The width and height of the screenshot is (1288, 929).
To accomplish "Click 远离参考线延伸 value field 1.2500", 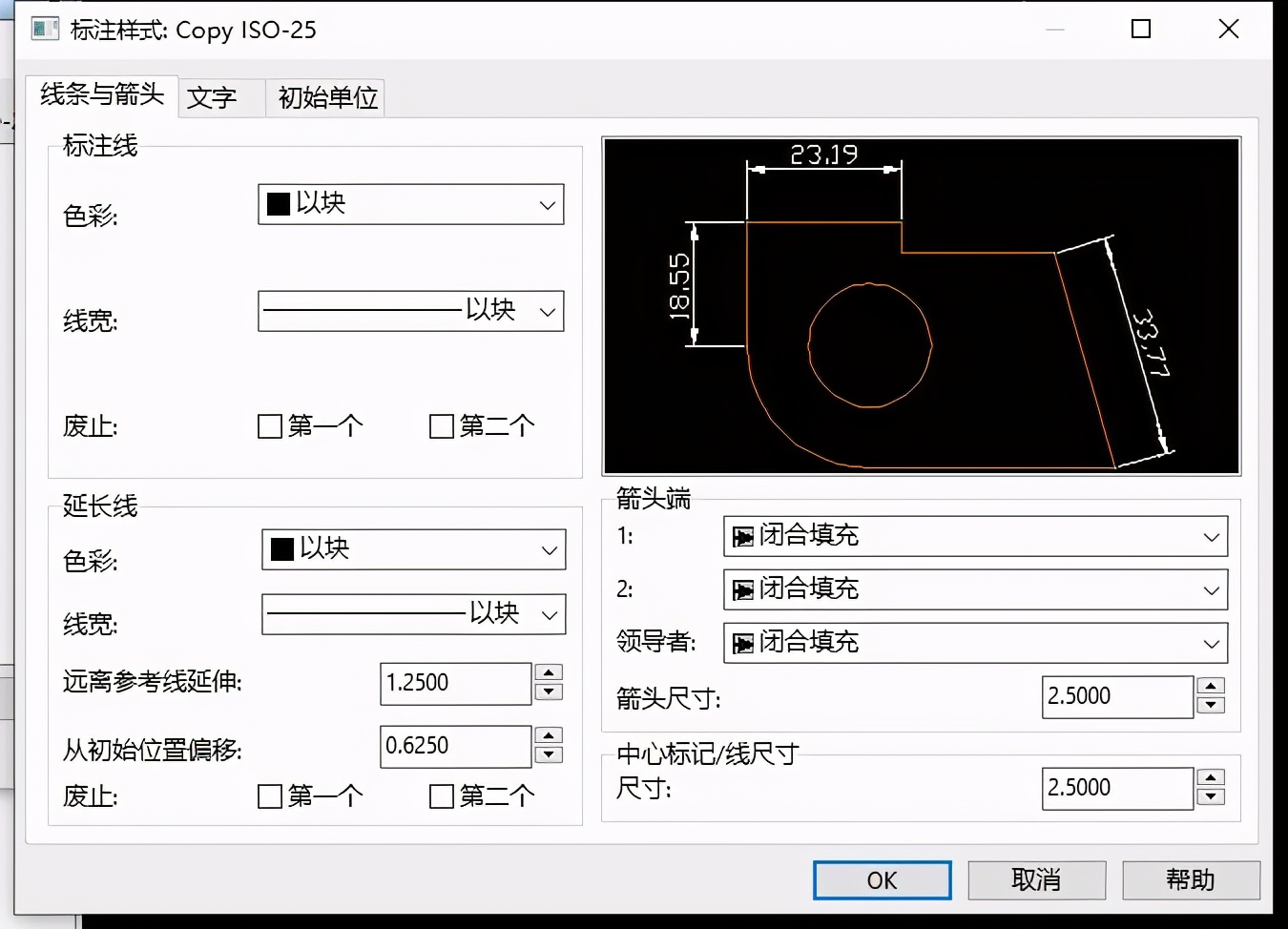I will [x=456, y=684].
